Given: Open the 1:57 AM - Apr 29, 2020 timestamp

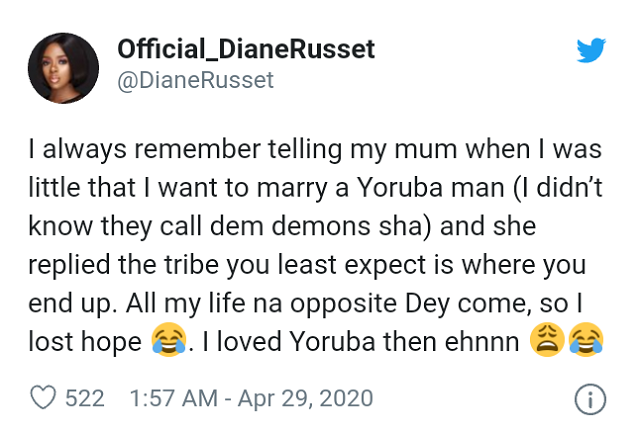Looking at the screenshot, I should click(251, 398).
